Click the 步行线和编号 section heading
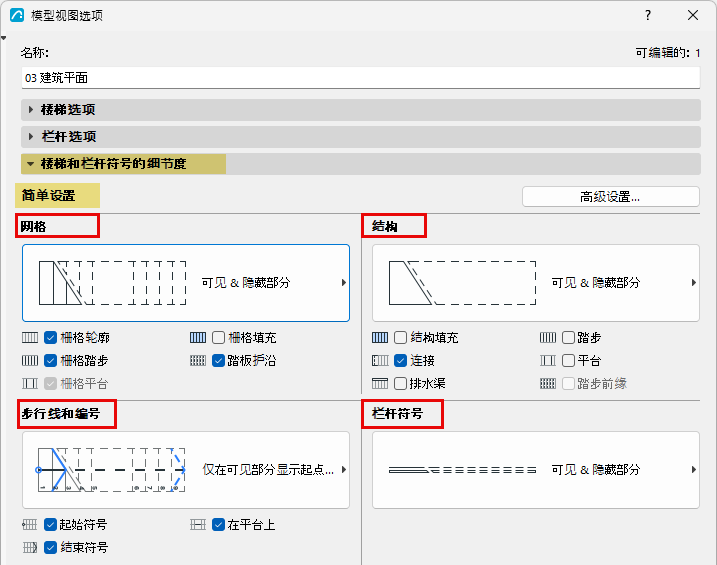 (61, 414)
